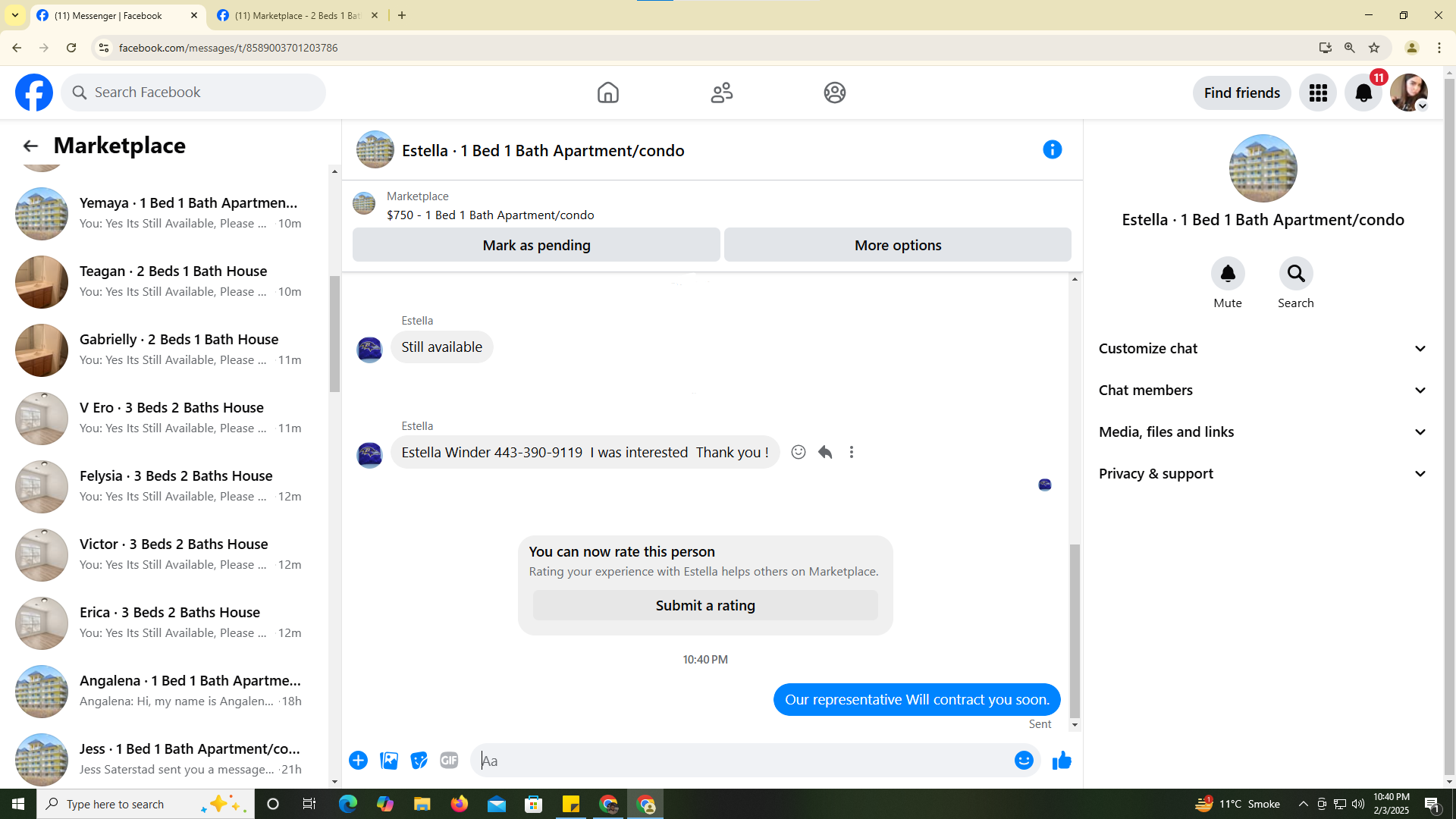Open the Groups icon in top navigation

point(835,93)
